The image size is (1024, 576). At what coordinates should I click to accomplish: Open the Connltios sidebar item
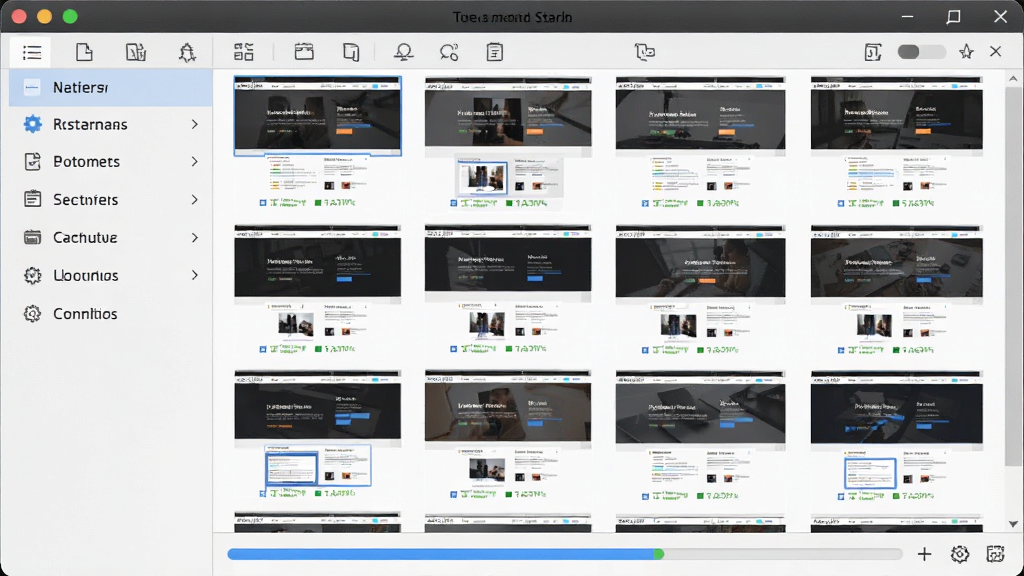(x=111, y=313)
